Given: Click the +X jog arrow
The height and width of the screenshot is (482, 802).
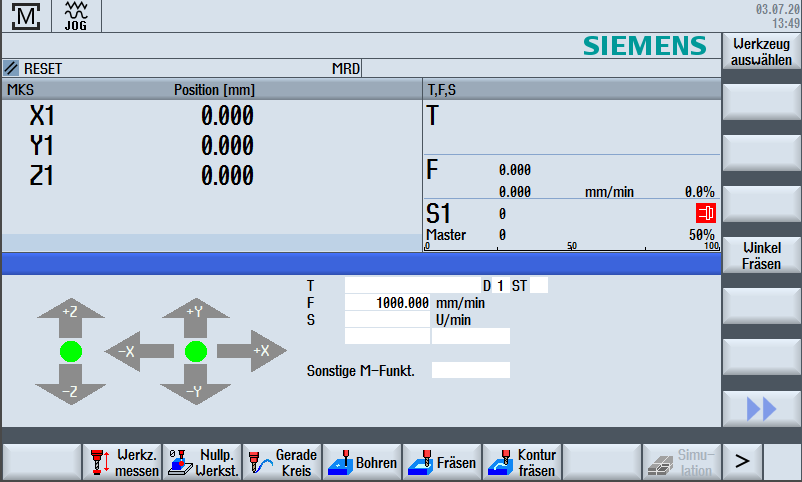Looking at the screenshot, I should pyautogui.click(x=252, y=351).
